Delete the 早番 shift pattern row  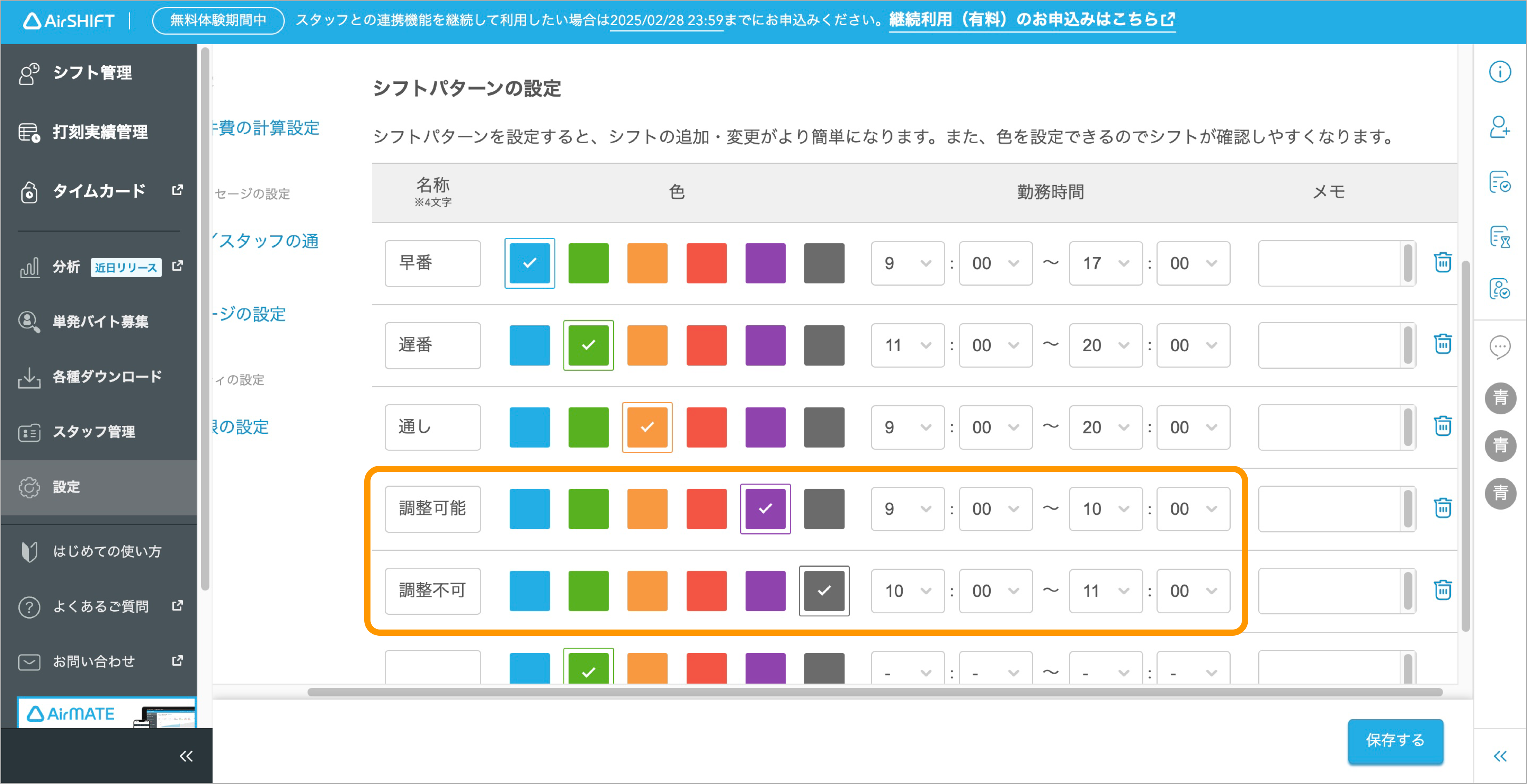tap(1442, 262)
